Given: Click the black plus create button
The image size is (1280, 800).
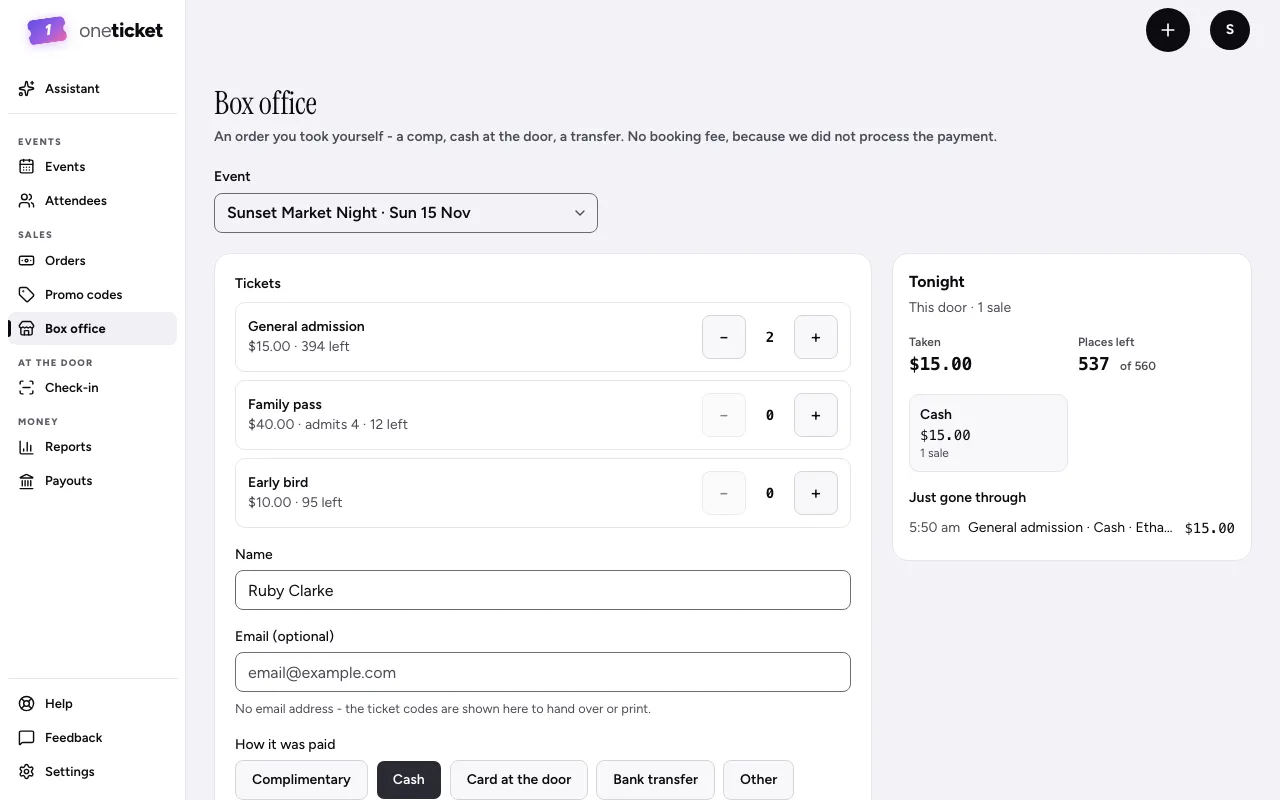Looking at the screenshot, I should (1168, 30).
